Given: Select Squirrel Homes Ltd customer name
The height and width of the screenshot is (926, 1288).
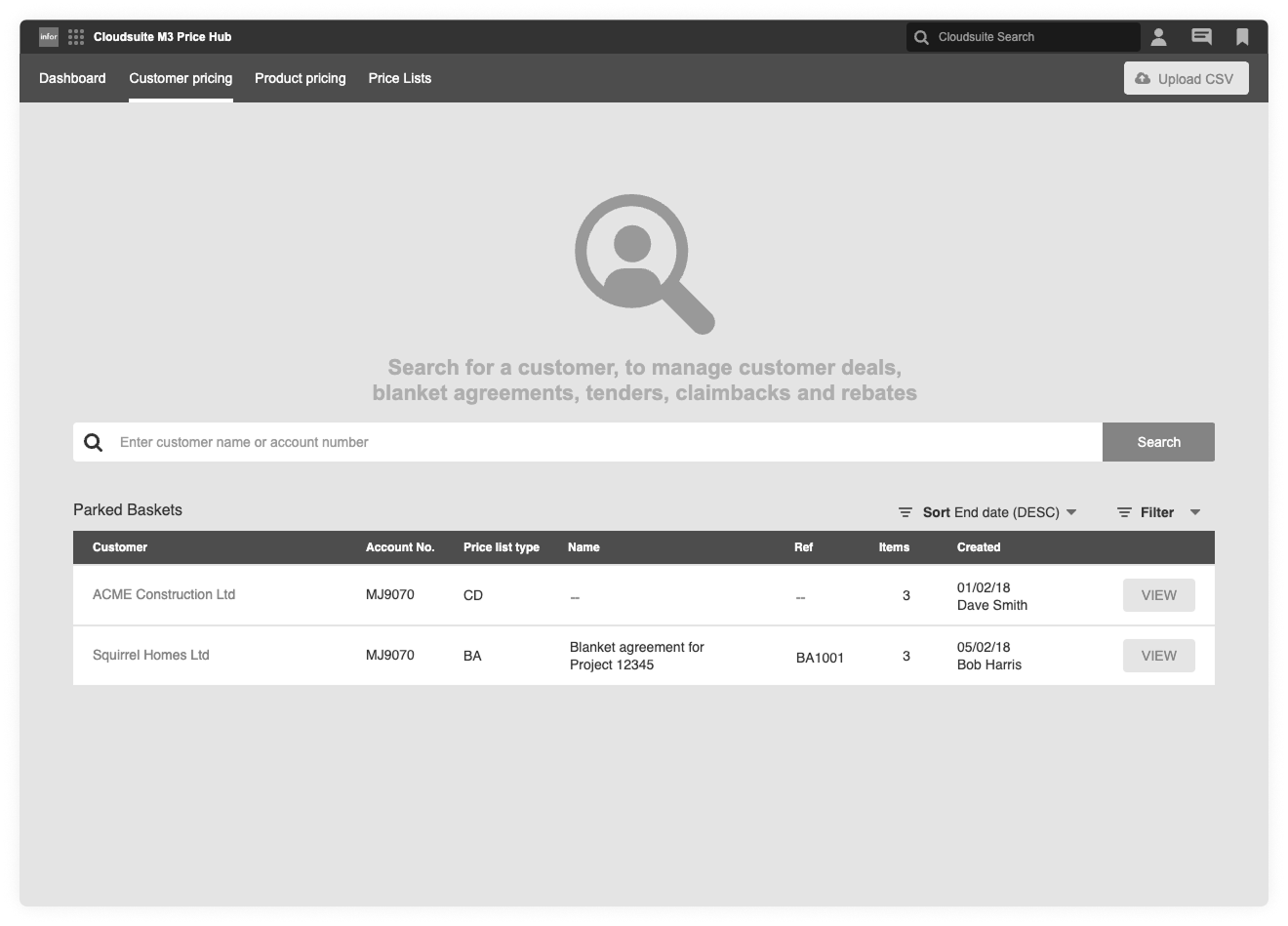Looking at the screenshot, I should (151, 655).
